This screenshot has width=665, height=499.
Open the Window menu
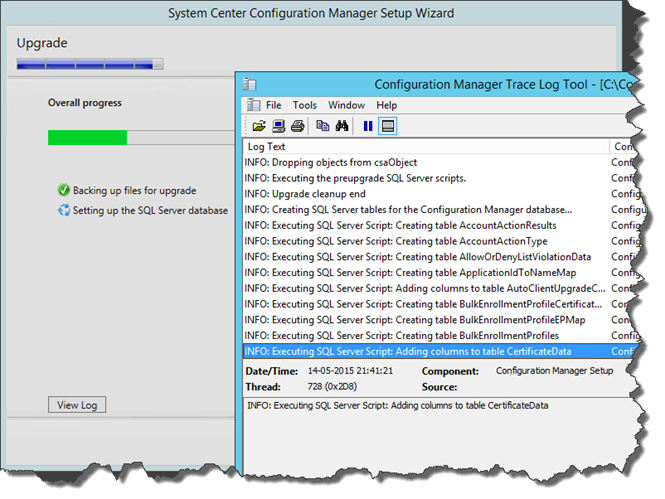click(346, 105)
